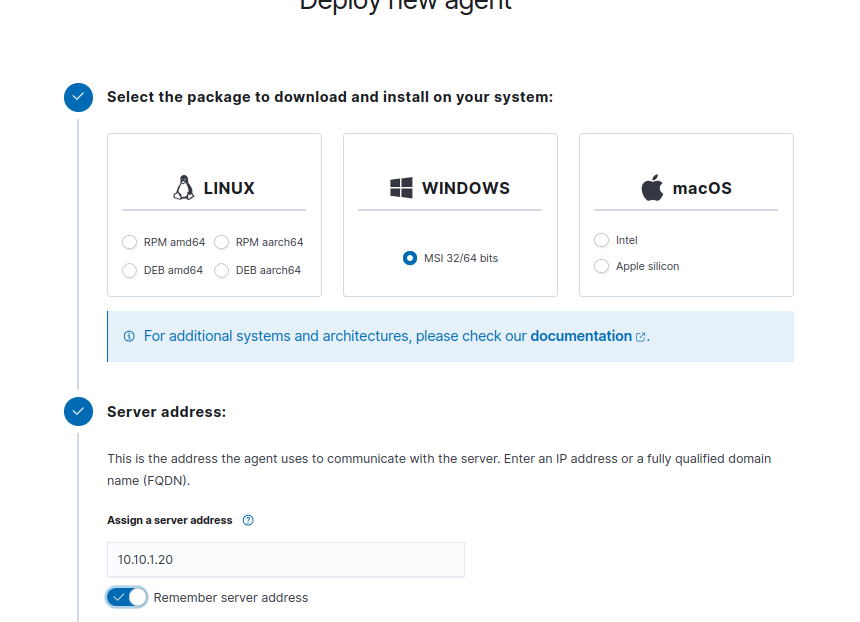This screenshot has height=622, width=860.
Task: Select RPM aarch64 package option
Action: coord(222,242)
